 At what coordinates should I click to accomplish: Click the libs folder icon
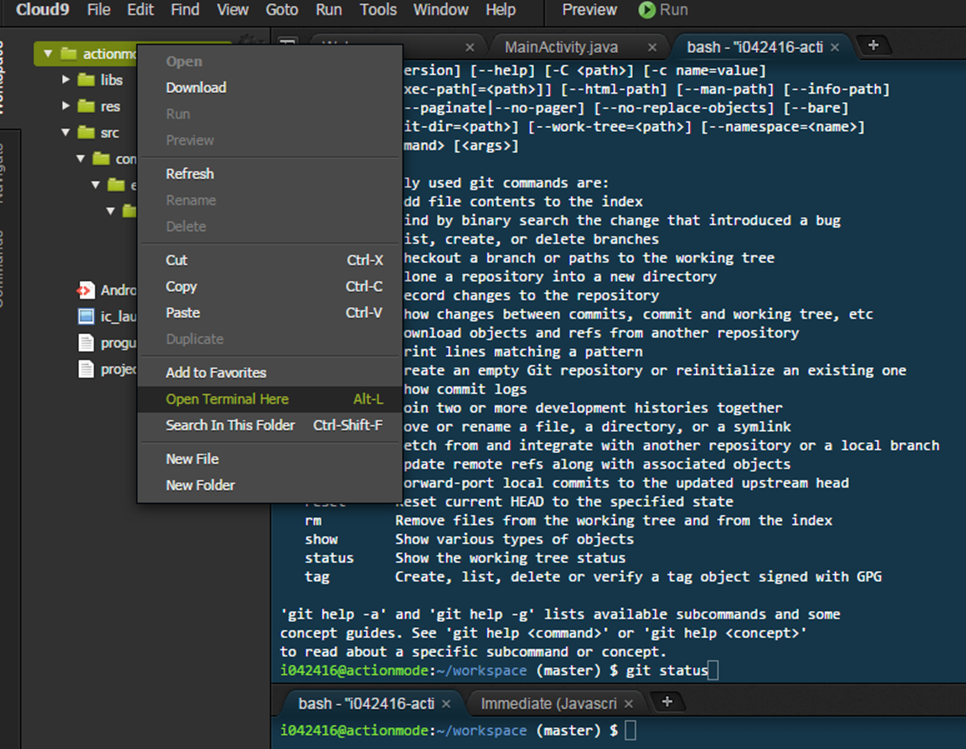pyautogui.click(x=86, y=79)
